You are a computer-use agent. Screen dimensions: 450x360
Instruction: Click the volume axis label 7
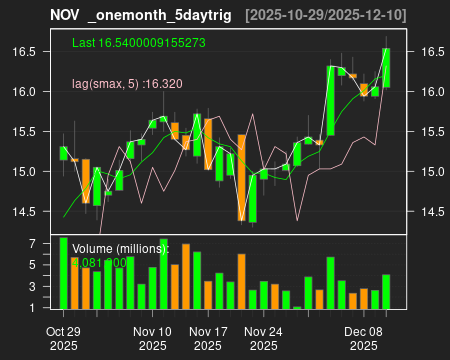pyautogui.click(x=32, y=244)
